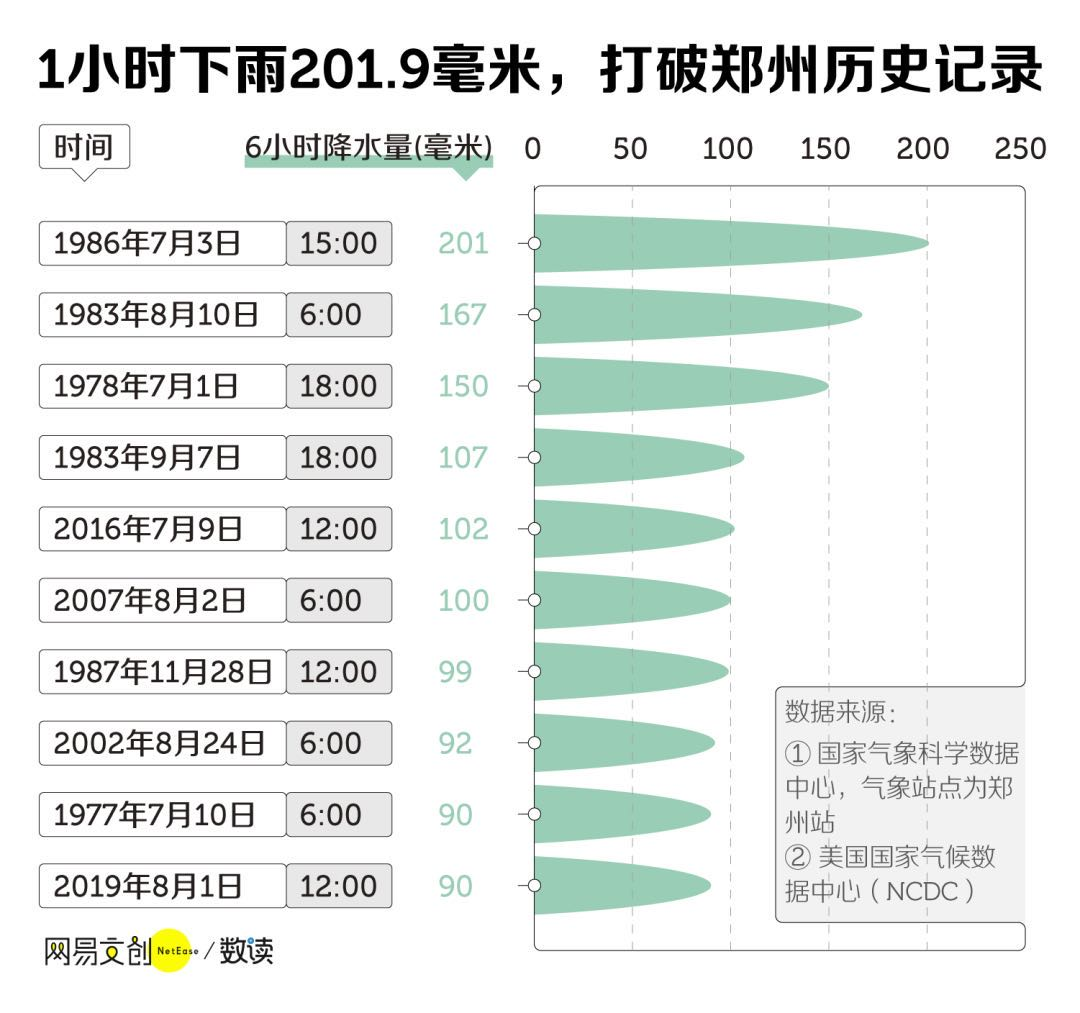Screen dimensions: 1080x1013
Task: Click the 18:00 cell beside 1983年9月7日
Action: click(x=339, y=457)
